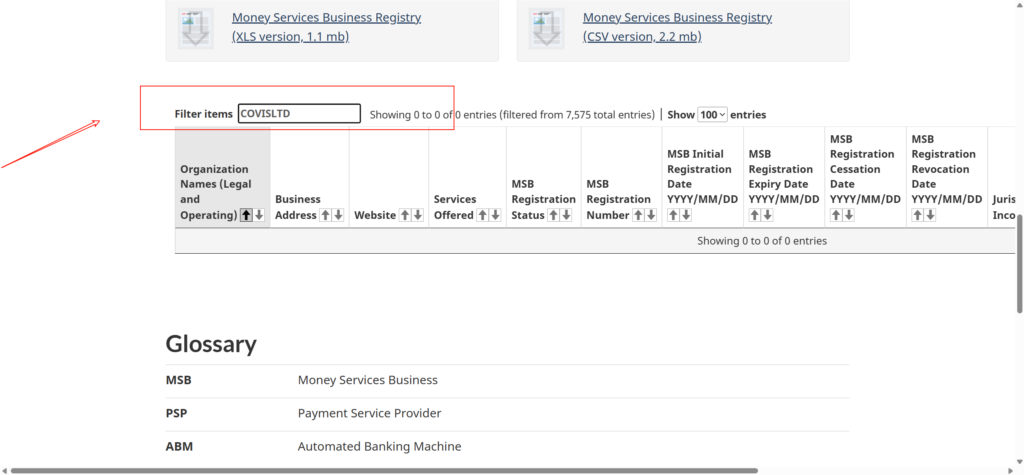Sort Services Offered ascending

tap(482, 215)
